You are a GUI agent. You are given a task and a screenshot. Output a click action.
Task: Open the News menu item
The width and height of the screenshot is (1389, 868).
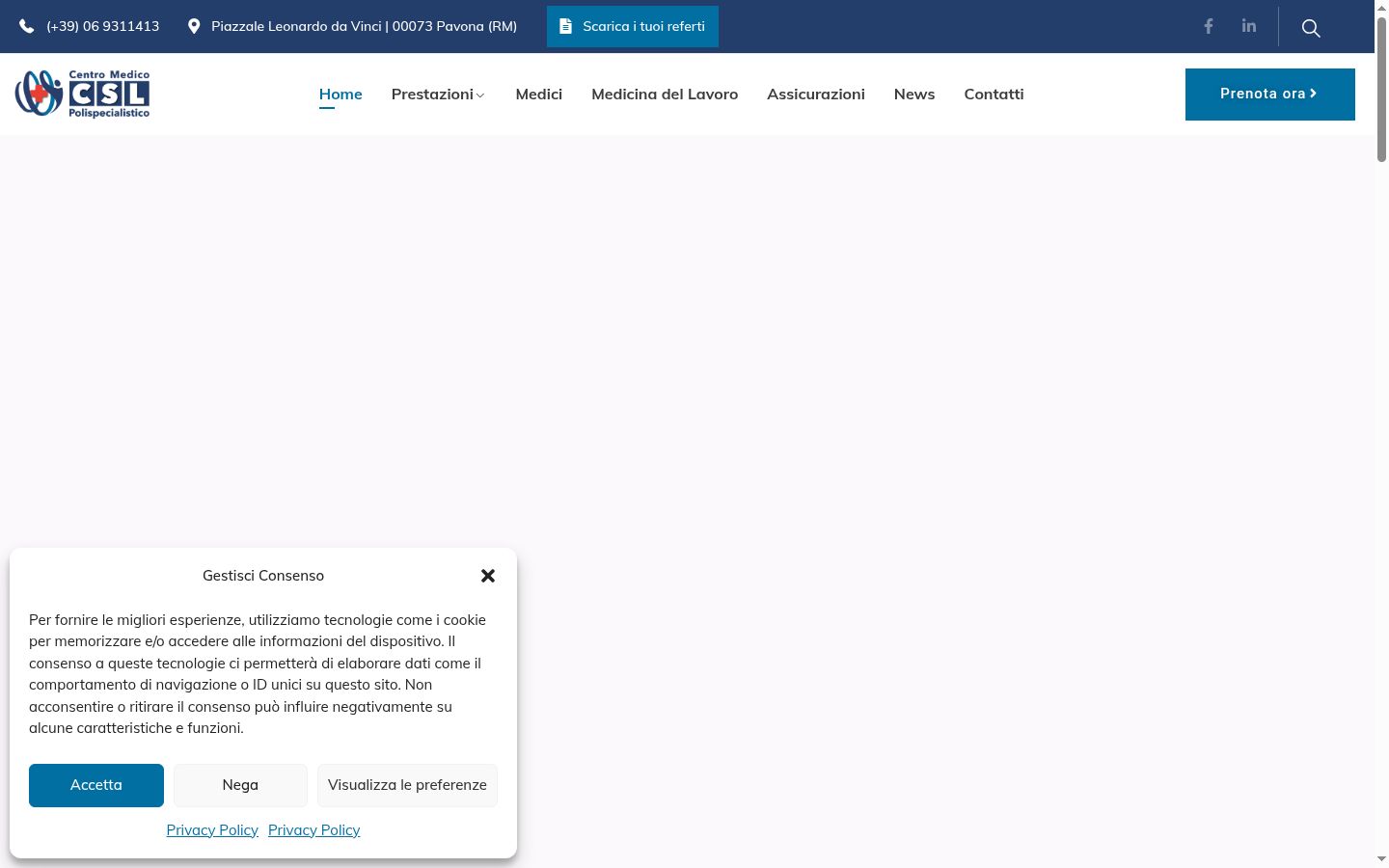914,95
